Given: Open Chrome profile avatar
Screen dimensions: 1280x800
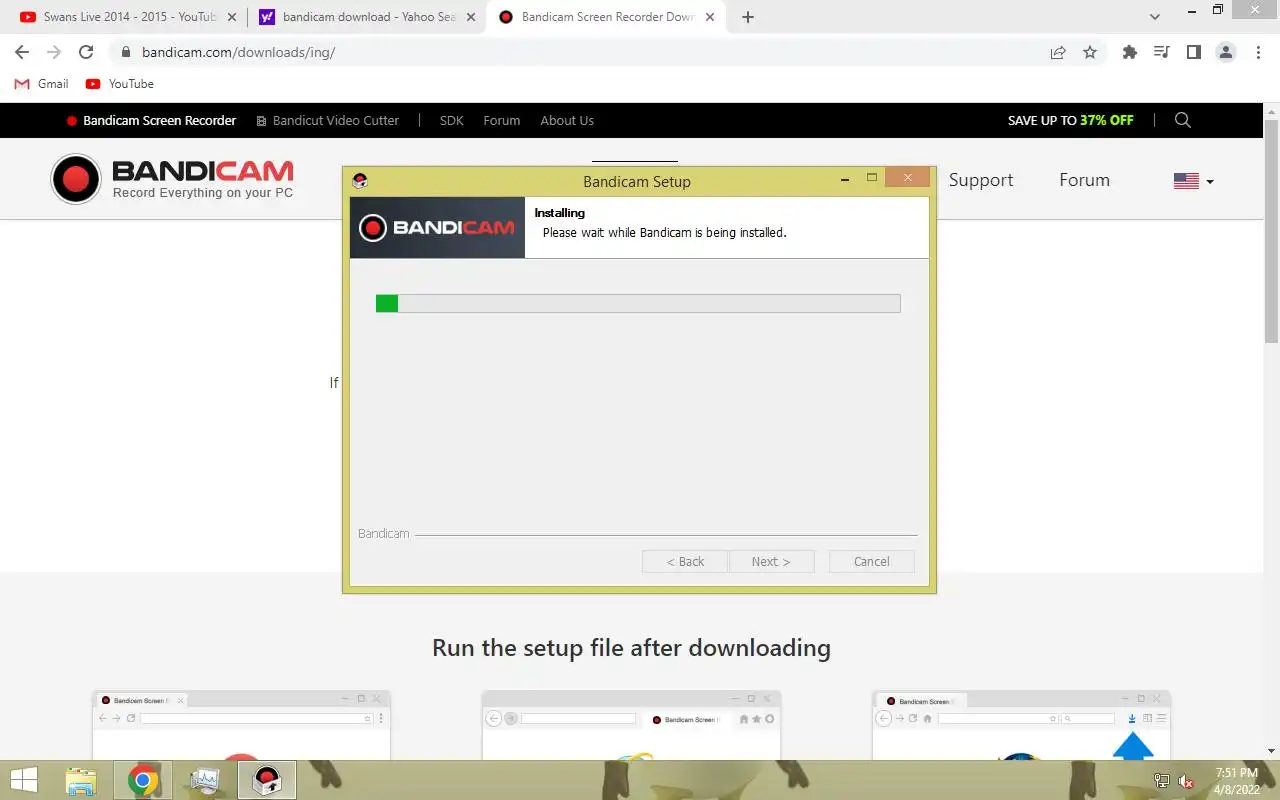Looking at the screenshot, I should click(1226, 52).
